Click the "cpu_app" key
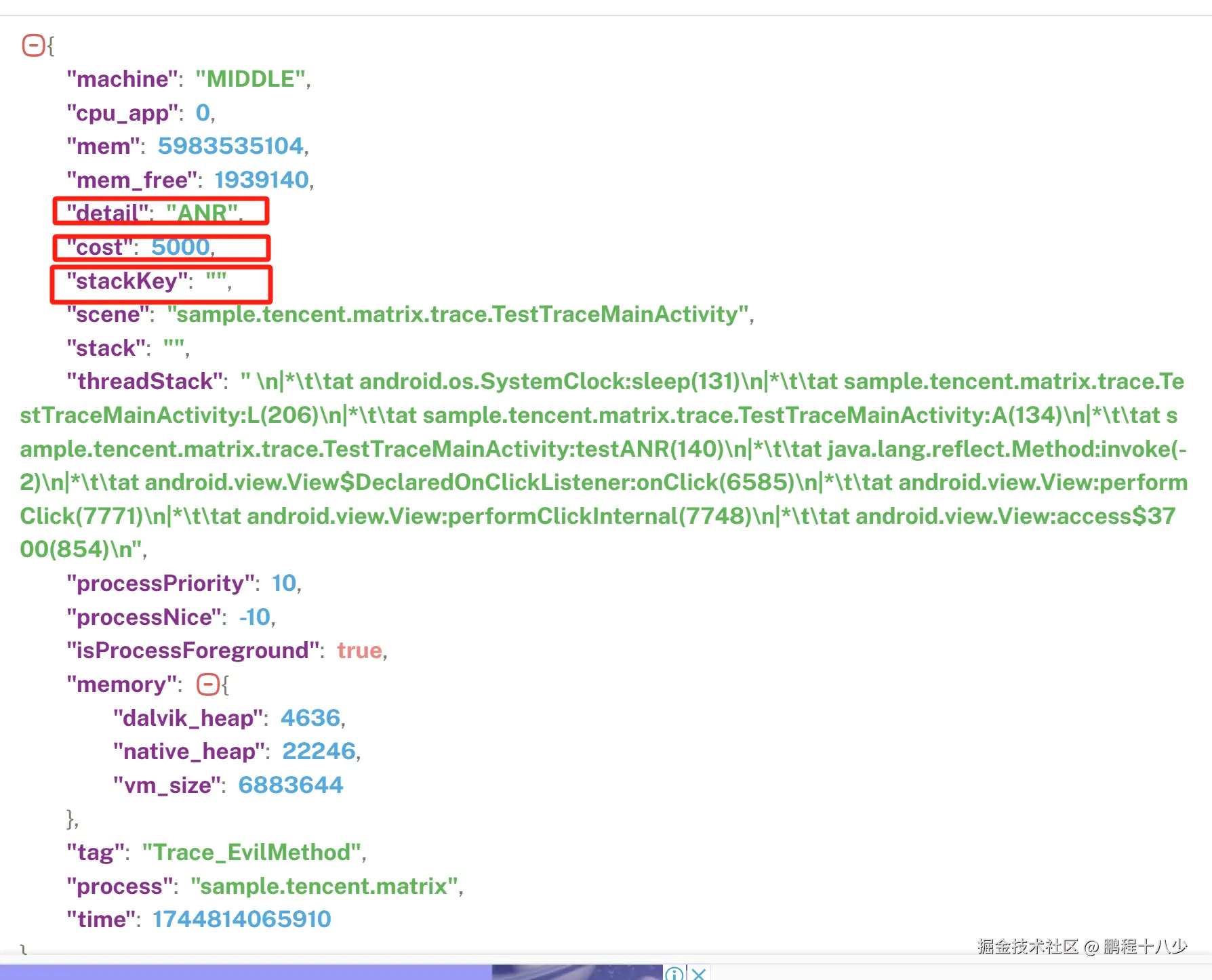1212x980 pixels. [123, 113]
